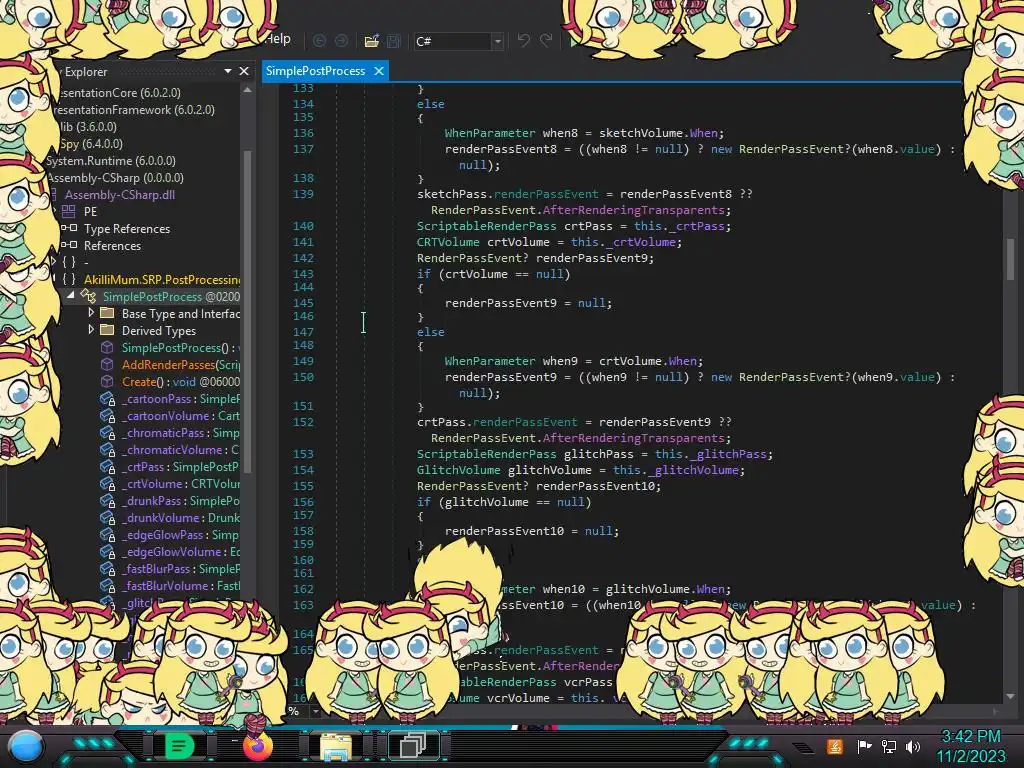Close the Assembly Explorer panel
The height and width of the screenshot is (768, 1024).
[x=244, y=71]
